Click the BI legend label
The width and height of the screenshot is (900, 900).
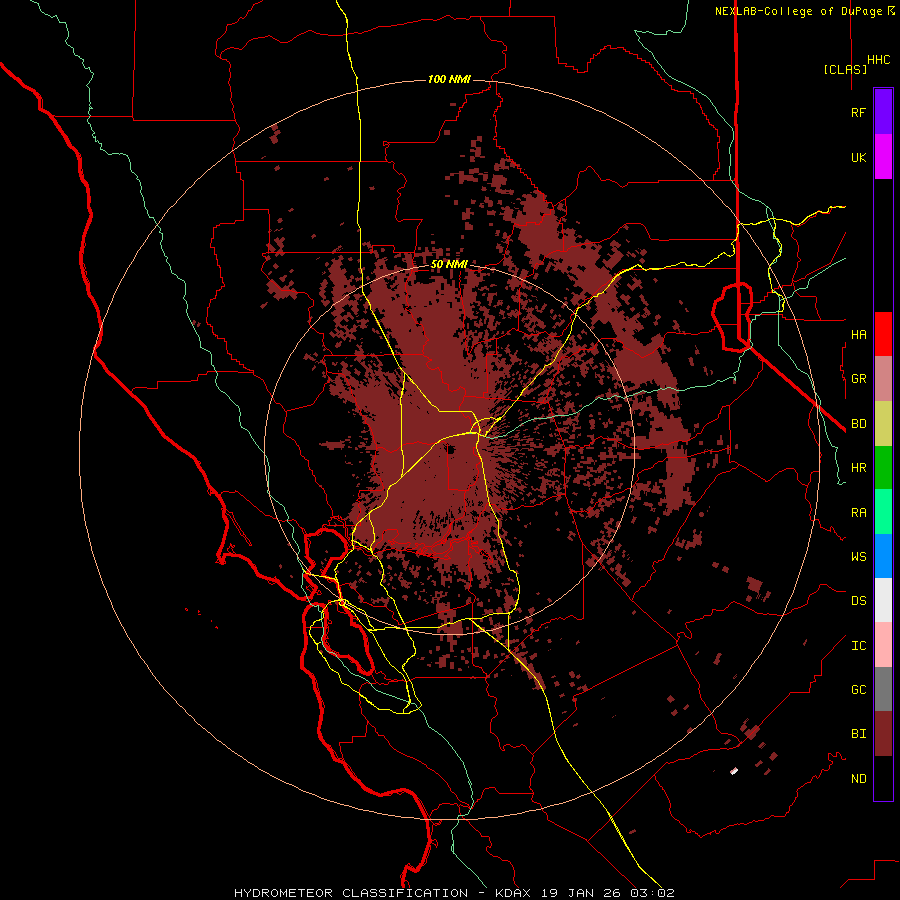(858, 734)
